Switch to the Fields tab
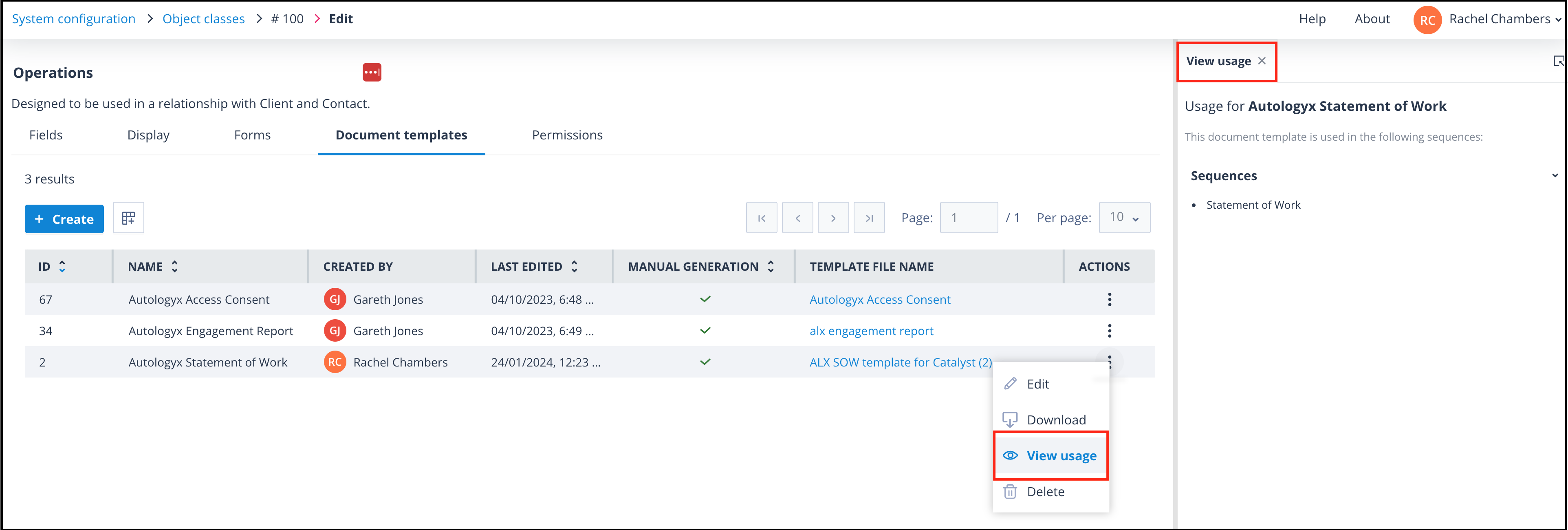 pyautogui.click(x=46, y=135)
